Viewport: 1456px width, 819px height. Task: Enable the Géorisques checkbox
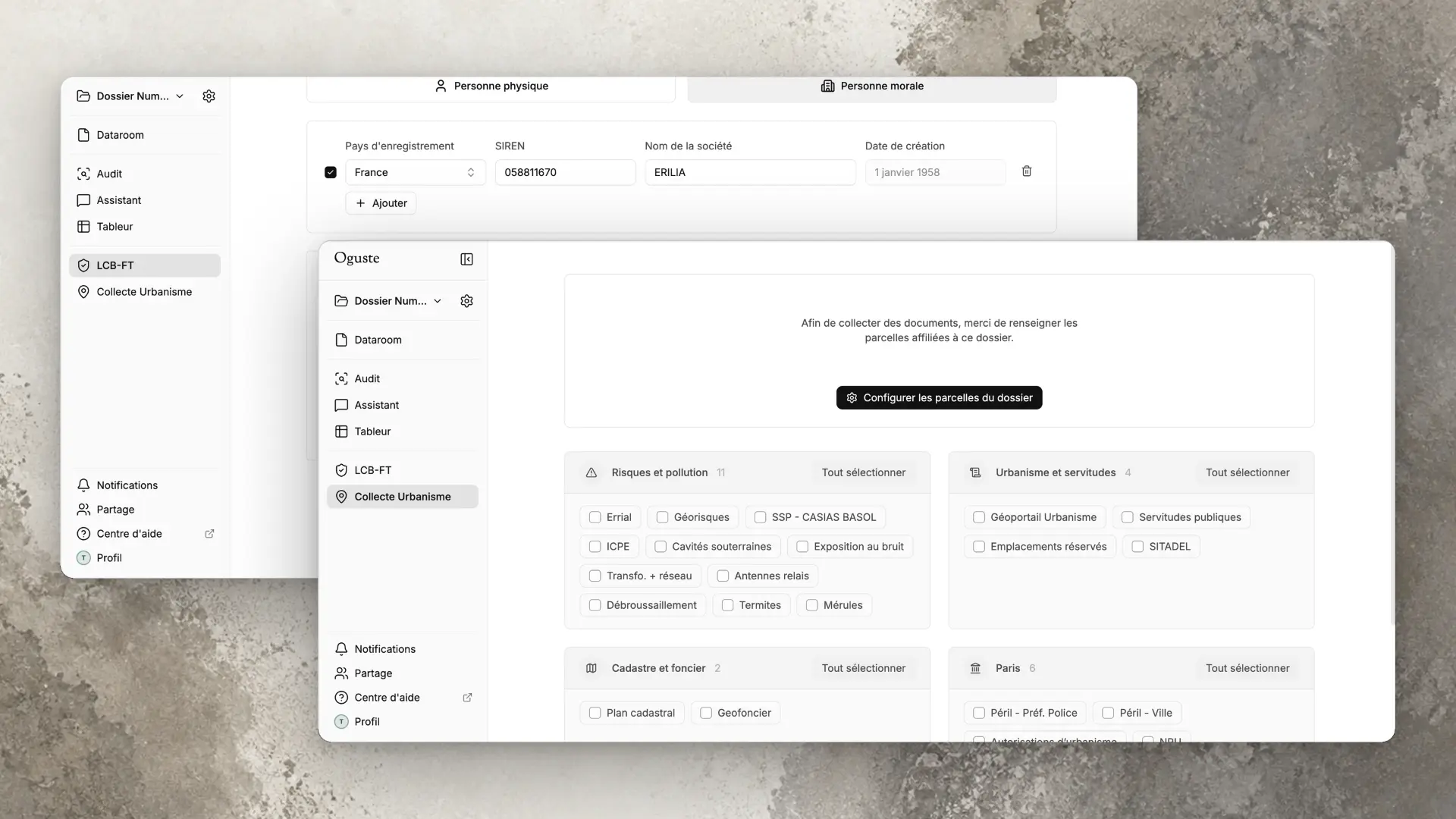click(663, 517)
